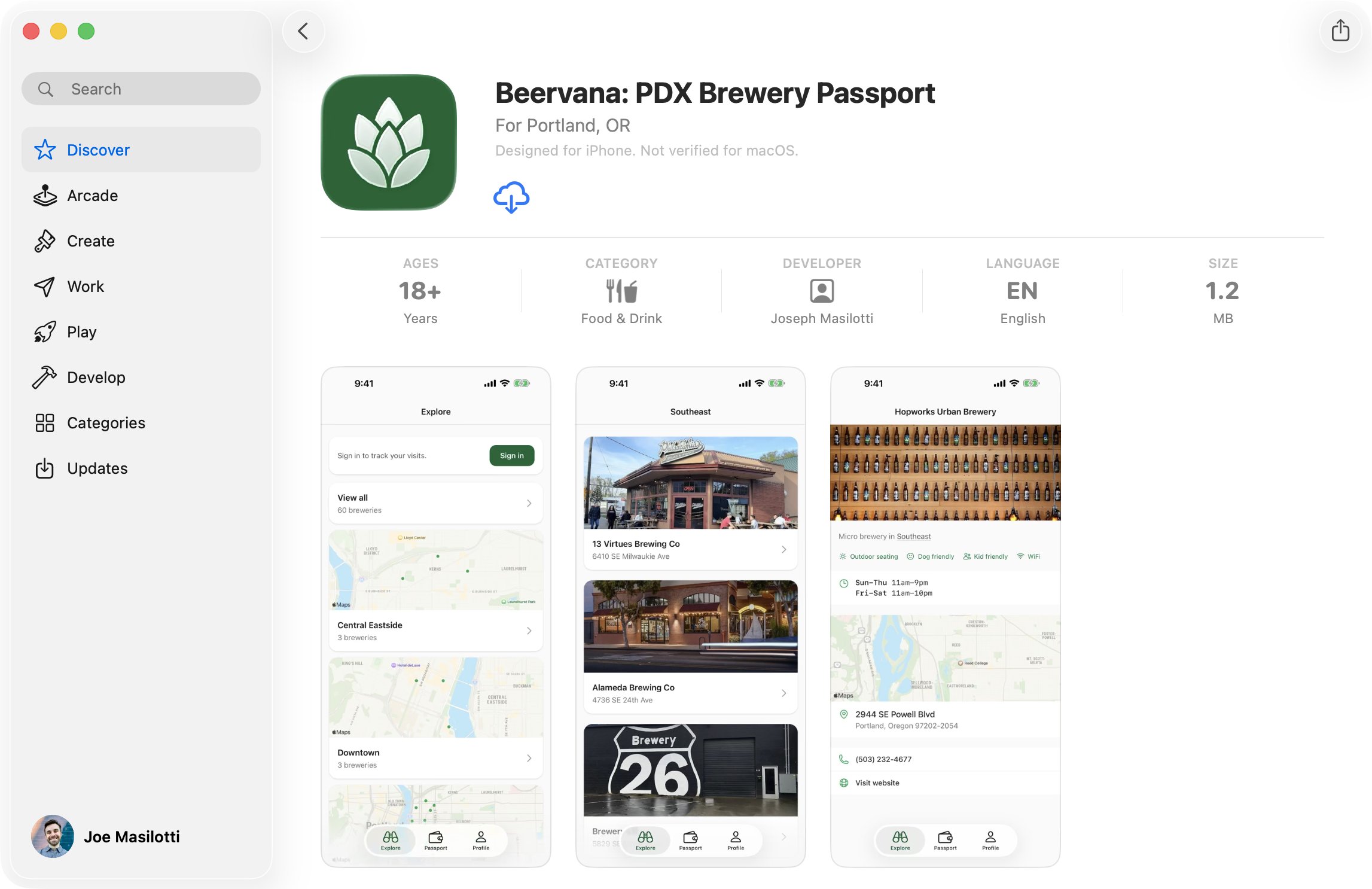Expand the Central Eastside row chevron
This screenshot has width=1372, height=889.
pos(529,631)
